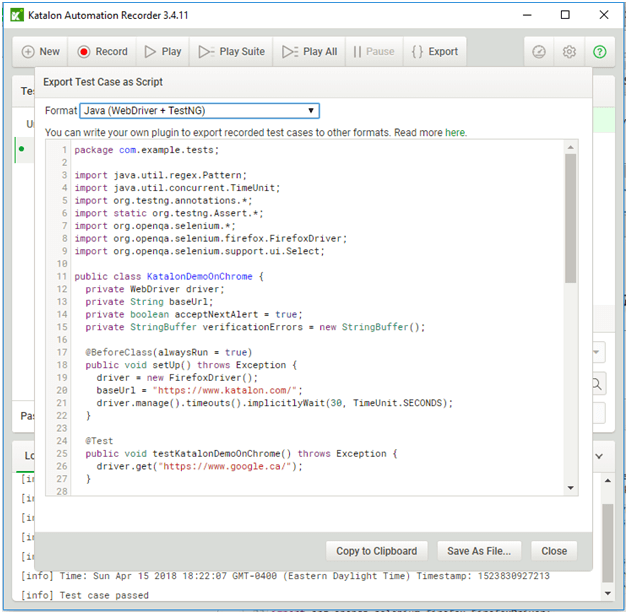Screen dimensions: 628x614
Task: Click the Play All button
Action: [x=309, y=52]
